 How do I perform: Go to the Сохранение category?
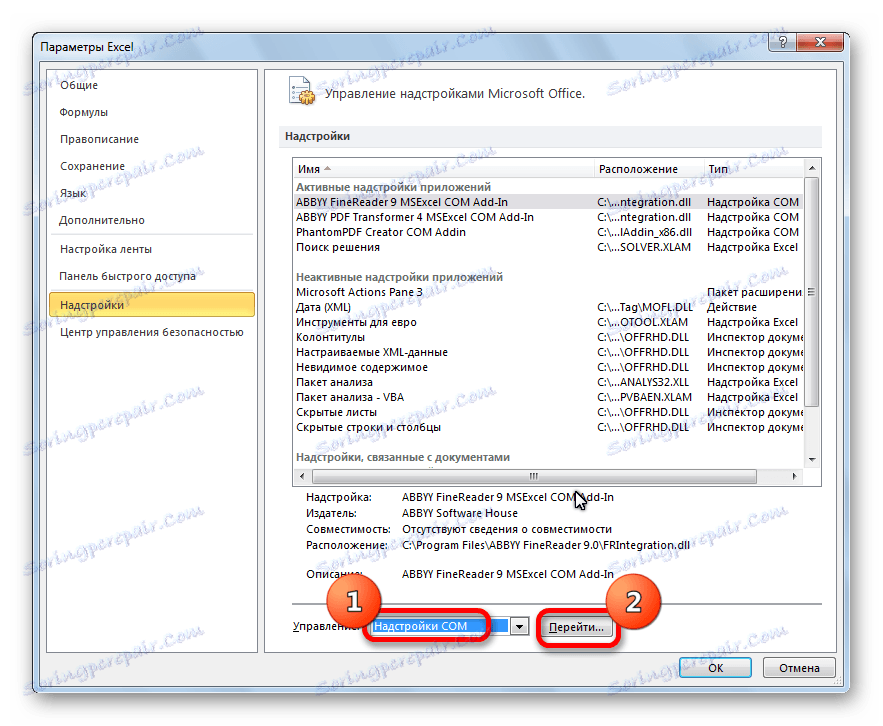(92, 166)
